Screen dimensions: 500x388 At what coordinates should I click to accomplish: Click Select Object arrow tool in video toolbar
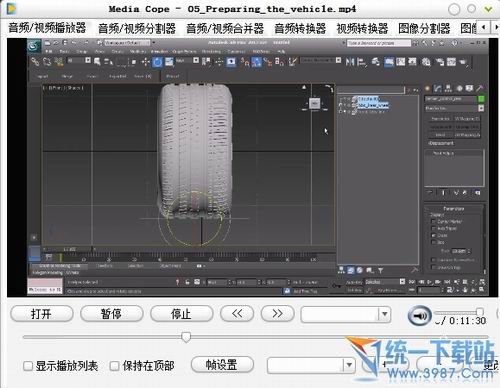coord(97,62)
